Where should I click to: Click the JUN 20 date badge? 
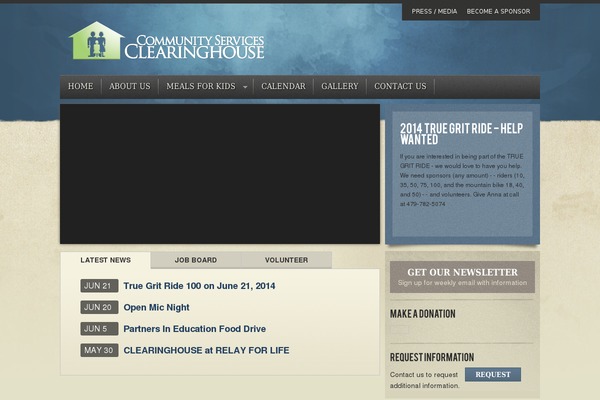[99, 307]
